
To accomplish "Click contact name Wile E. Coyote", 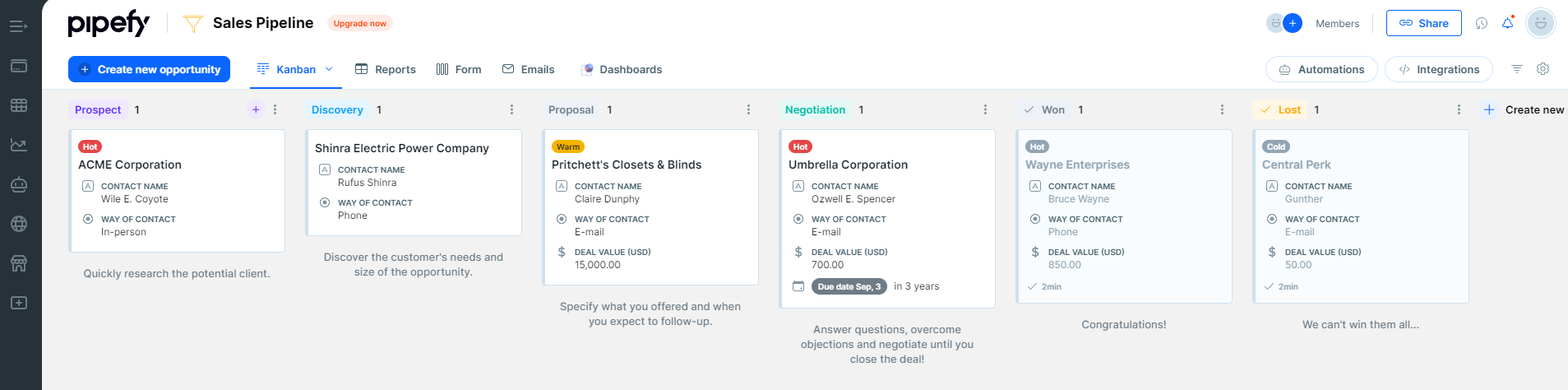I will (x=135, y=199).
